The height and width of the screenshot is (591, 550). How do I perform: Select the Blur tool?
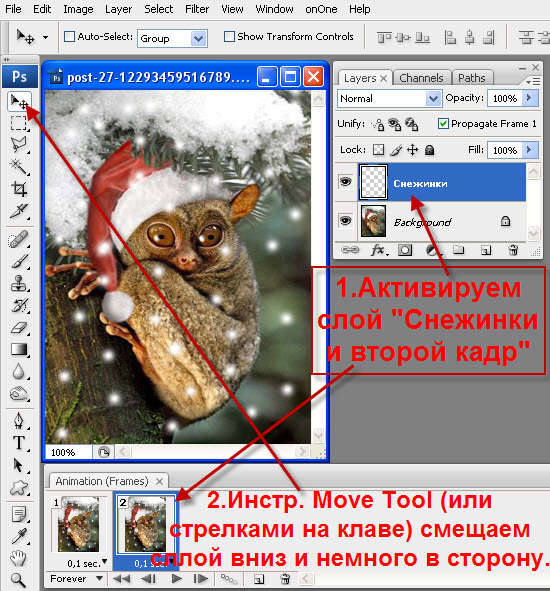tap(19, 372)
